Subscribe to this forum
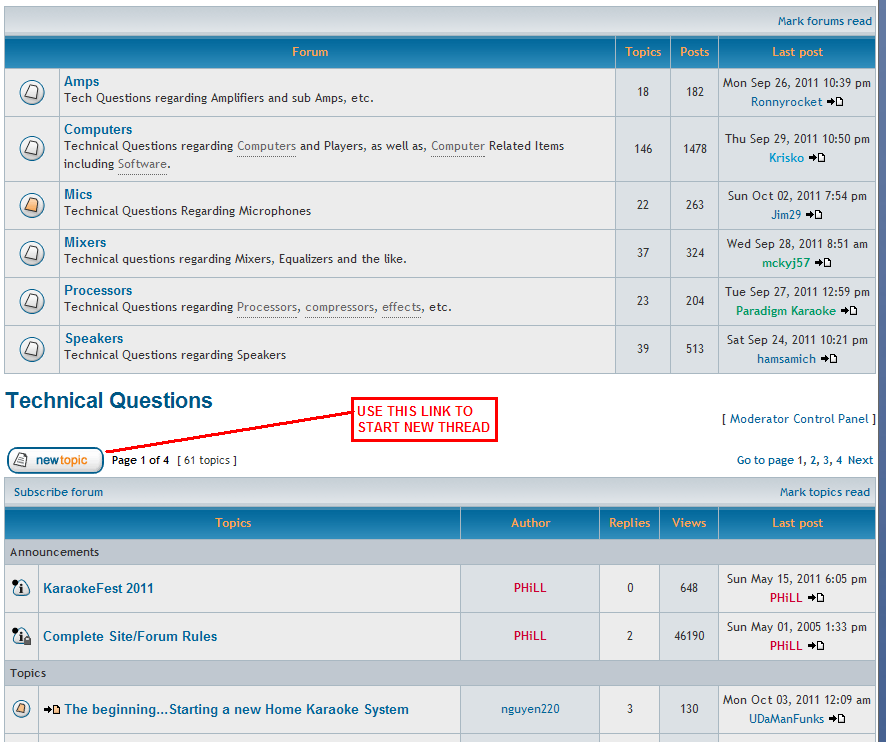 tap(58, 492)
